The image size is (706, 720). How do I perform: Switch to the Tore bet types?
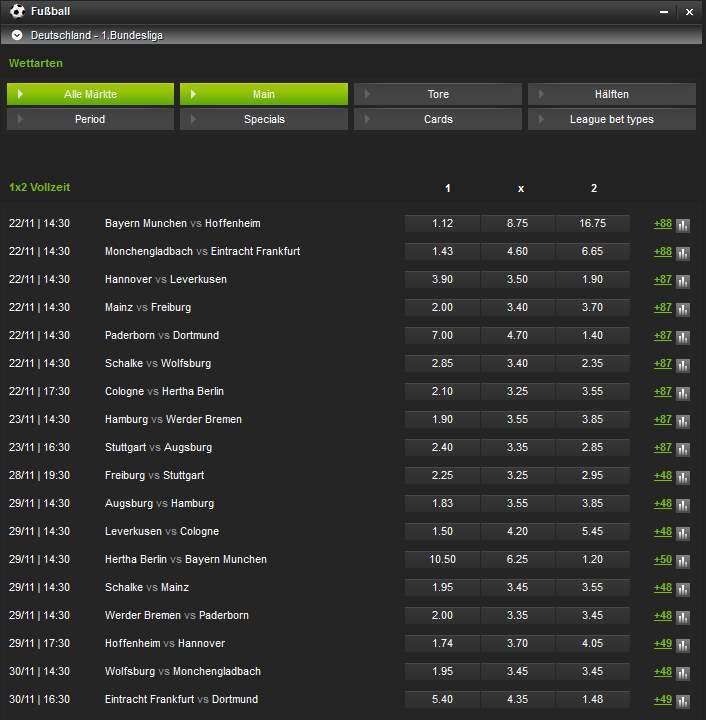point(438,94)
